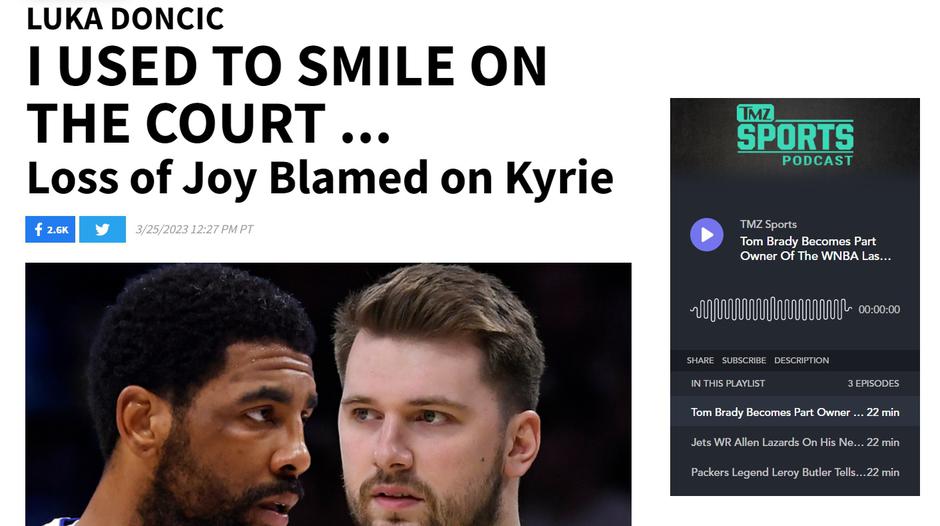Seek within the podcast audio waveform
940x526 pixels.
771,309
